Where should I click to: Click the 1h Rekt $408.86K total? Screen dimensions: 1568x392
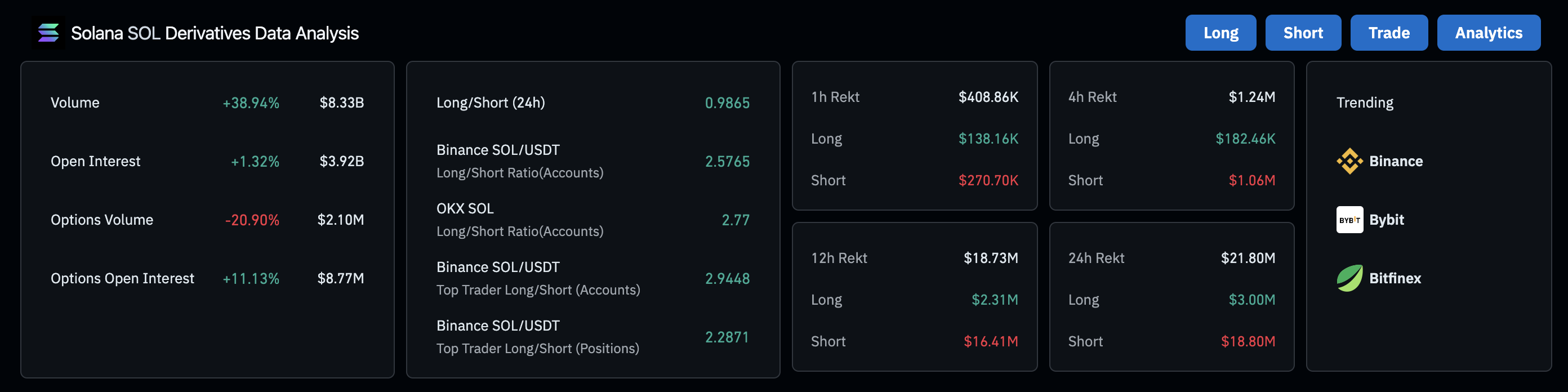(x=988, y=97)
